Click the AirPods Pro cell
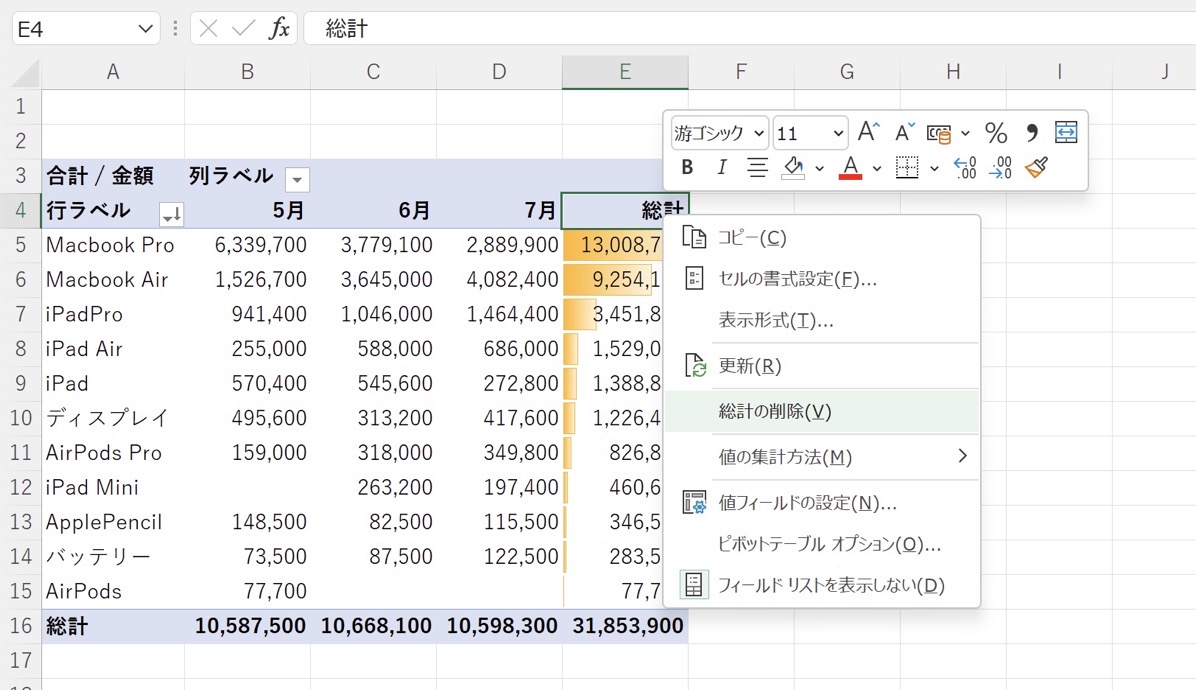1196x690 pixels. tap(113, 452)
